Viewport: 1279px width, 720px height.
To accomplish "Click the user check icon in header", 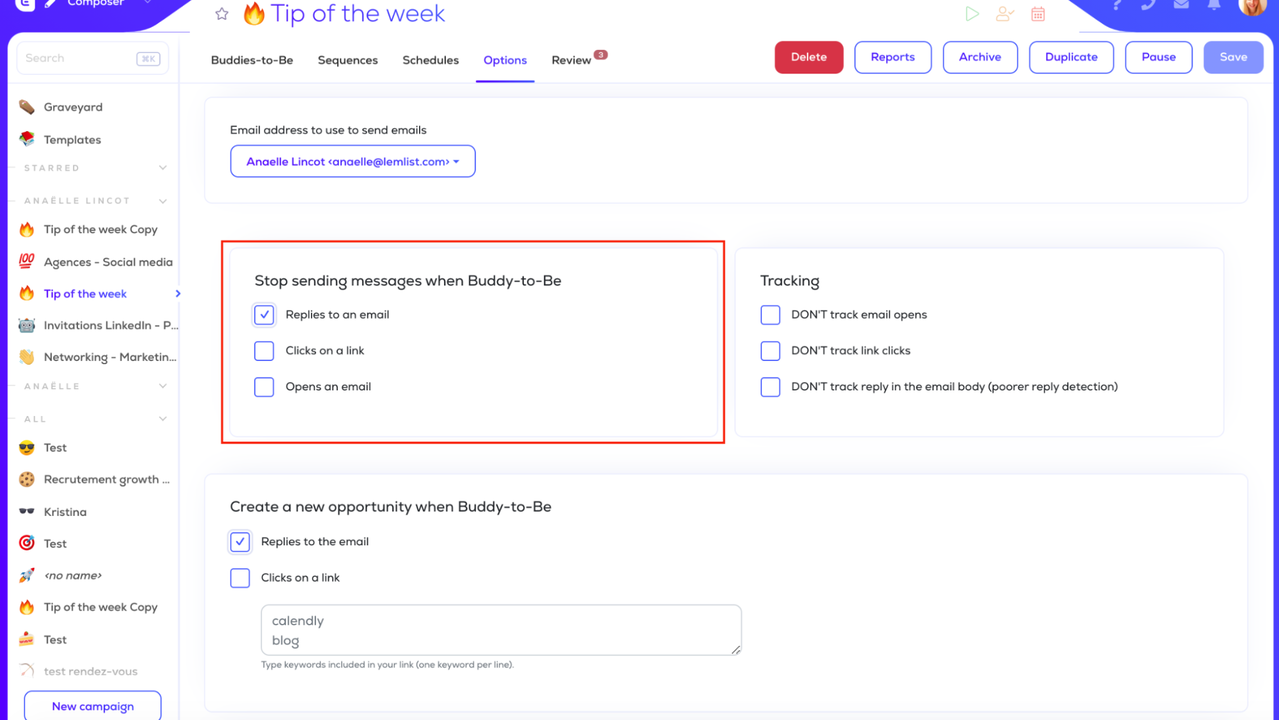I will click(x=1005, y=14).
